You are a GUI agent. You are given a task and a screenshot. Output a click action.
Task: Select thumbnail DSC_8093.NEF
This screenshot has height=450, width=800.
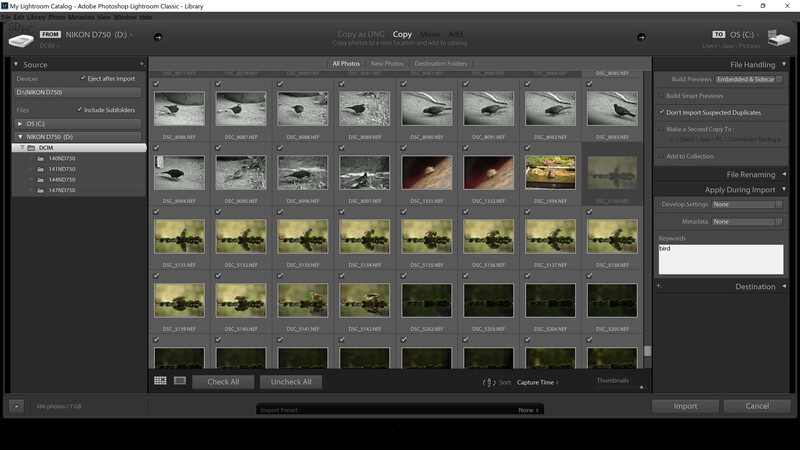pyautogui.click(x=612, y=109)
